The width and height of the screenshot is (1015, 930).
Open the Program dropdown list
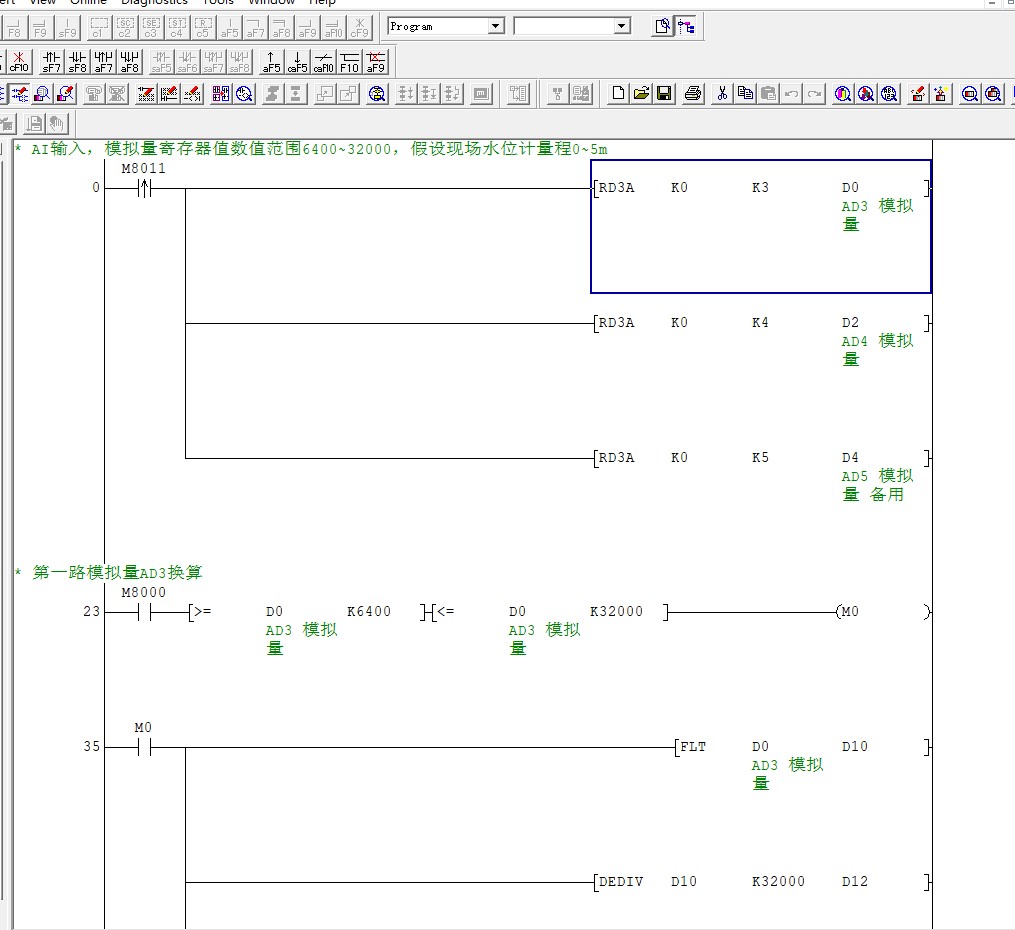point(496,27)
